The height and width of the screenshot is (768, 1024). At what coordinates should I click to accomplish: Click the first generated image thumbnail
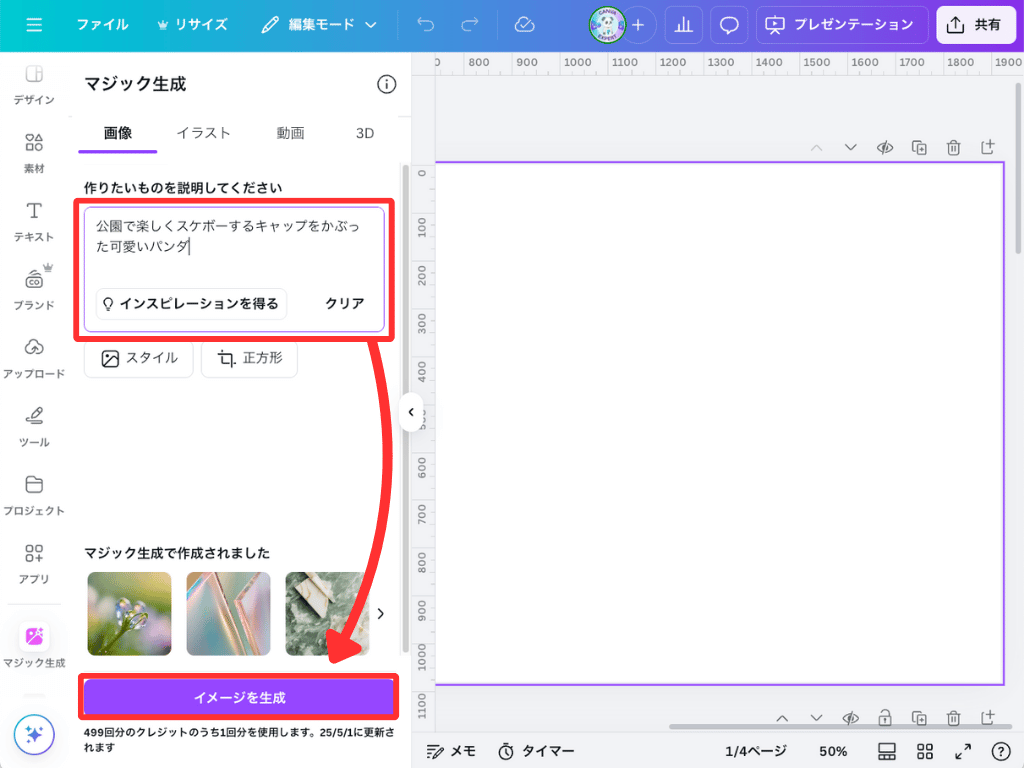(x=128, y=614)
